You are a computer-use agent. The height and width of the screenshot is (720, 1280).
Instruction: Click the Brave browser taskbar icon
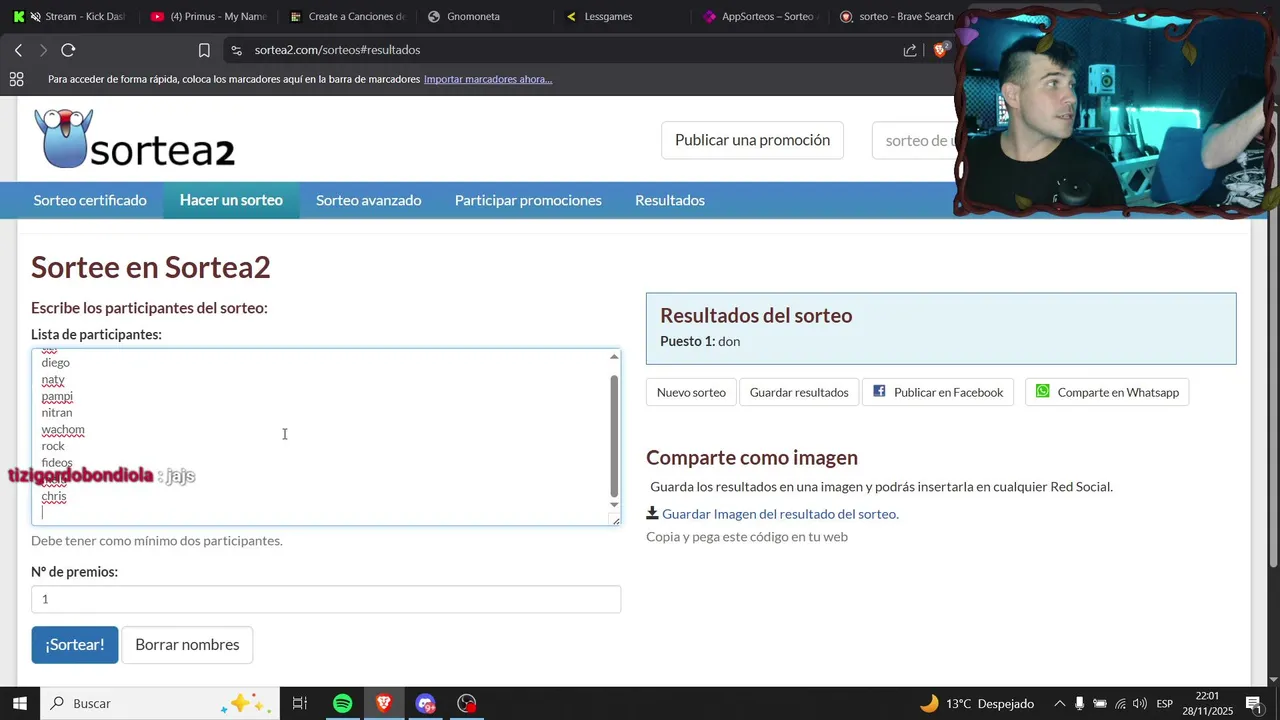coord(384,703)
